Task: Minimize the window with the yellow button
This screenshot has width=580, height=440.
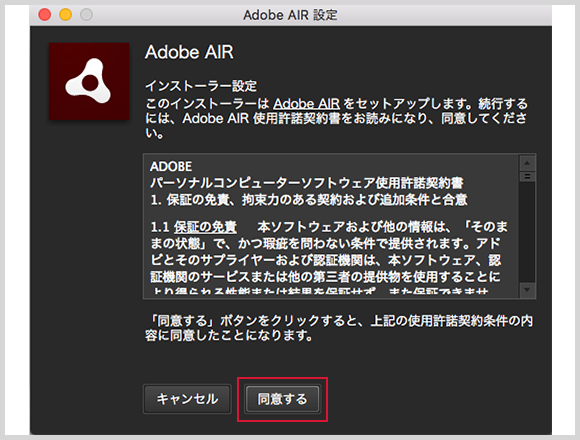Action: [65, 15]
